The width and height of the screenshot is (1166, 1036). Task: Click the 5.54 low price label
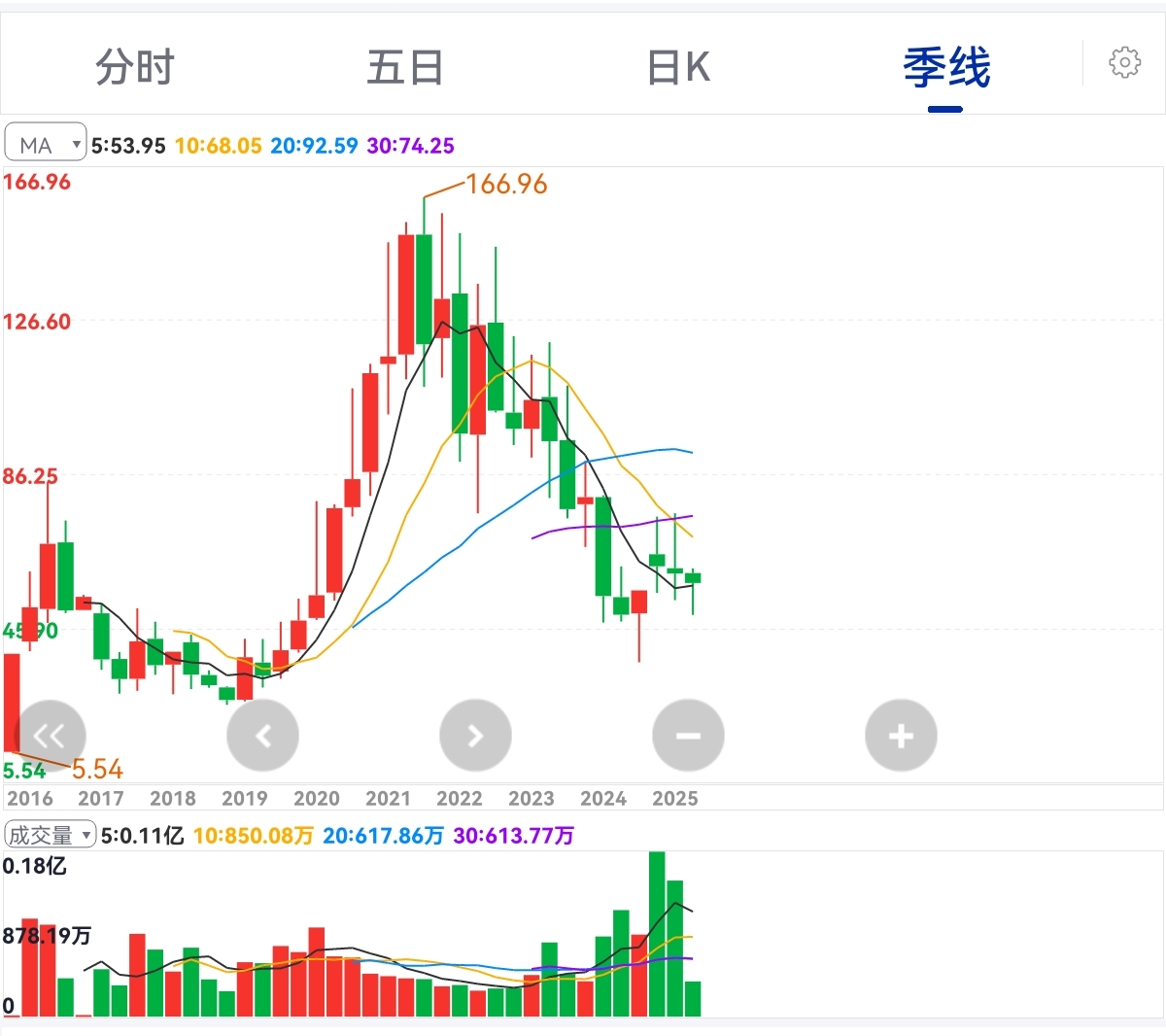[97, 770]
